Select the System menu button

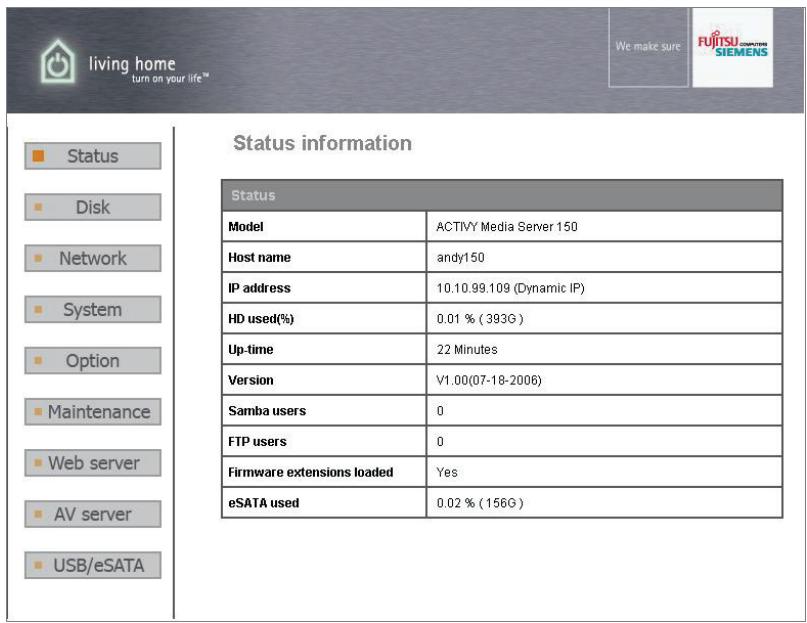tap(93, 309)
